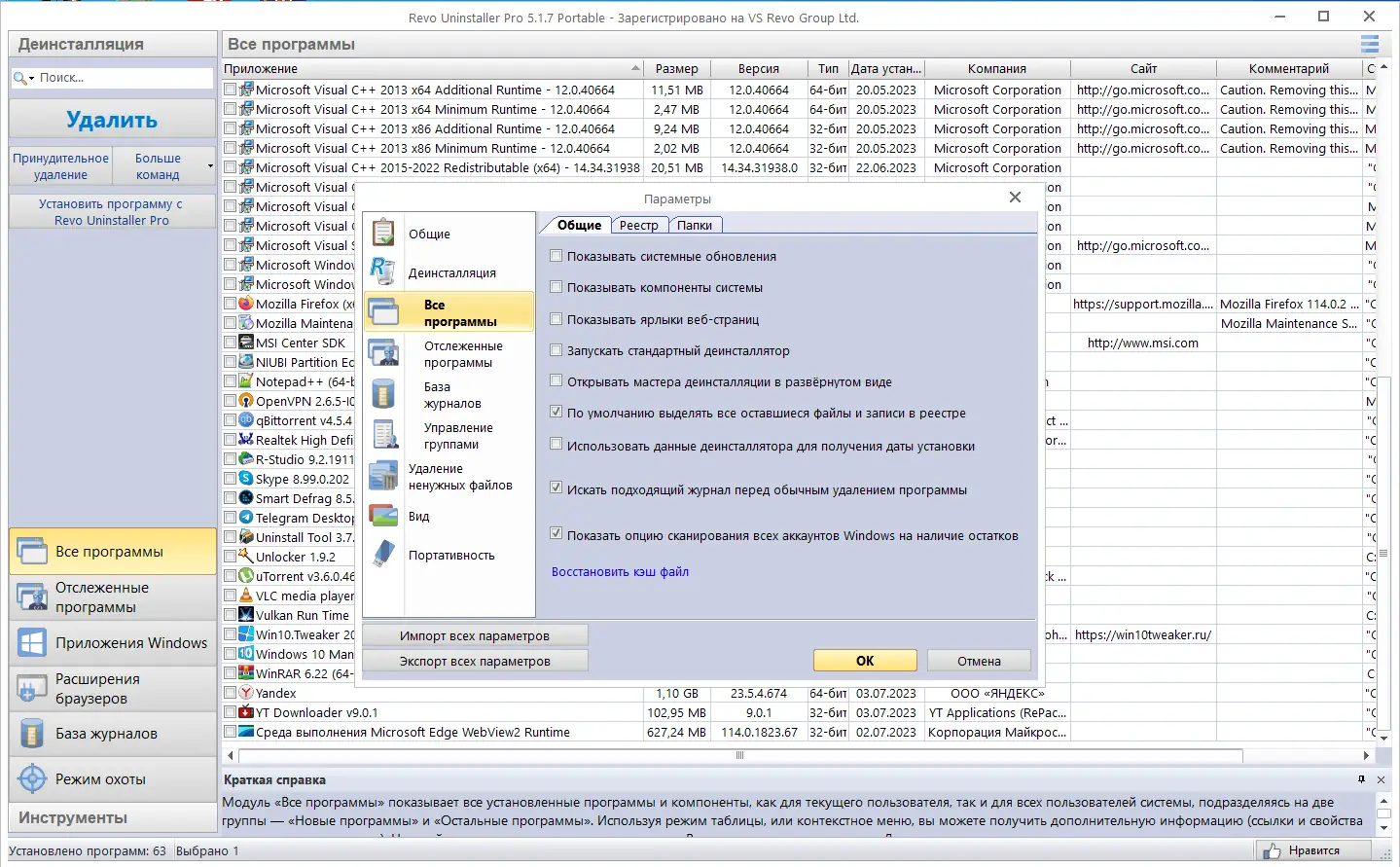Open the Вид settings icon
Viewport: 1400px width, 867px height.
383,516
